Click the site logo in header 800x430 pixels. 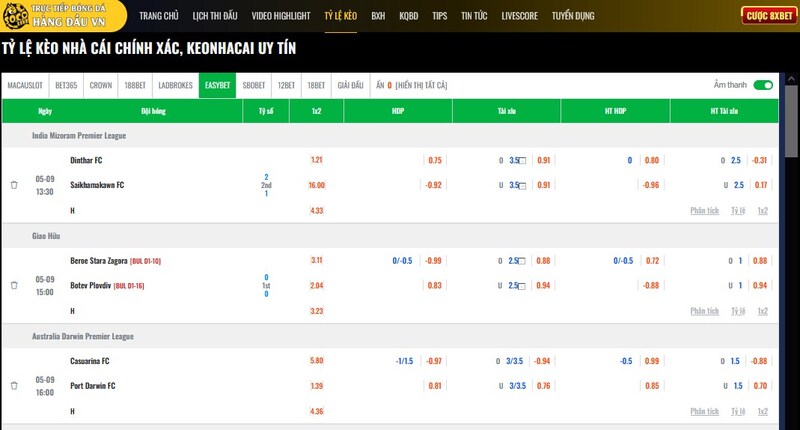pos(62,16)
